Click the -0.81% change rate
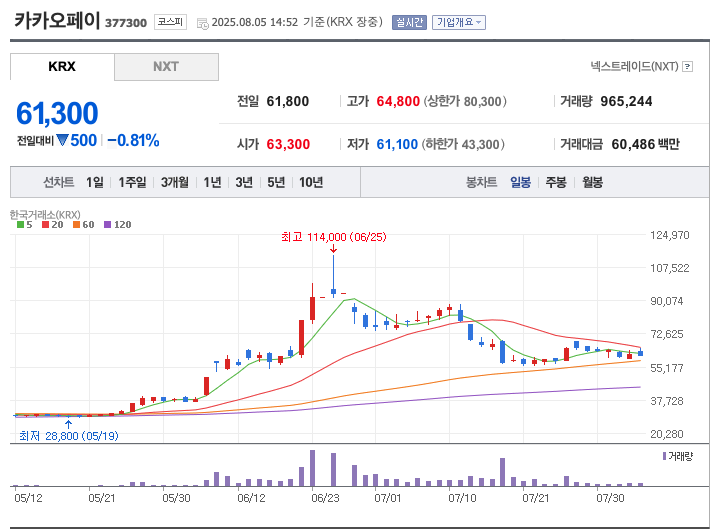The height and width of the screenshot is (529, 710). point(134,140)
